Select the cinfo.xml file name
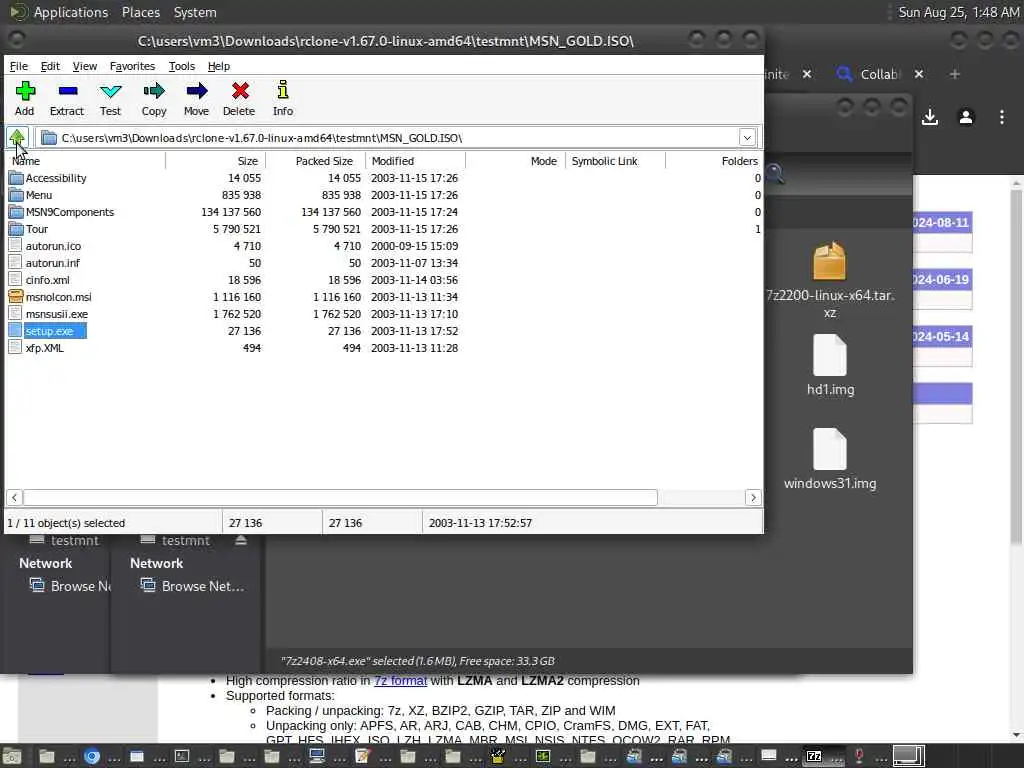Screen dimensions: 1024x768 pos(48,280)
